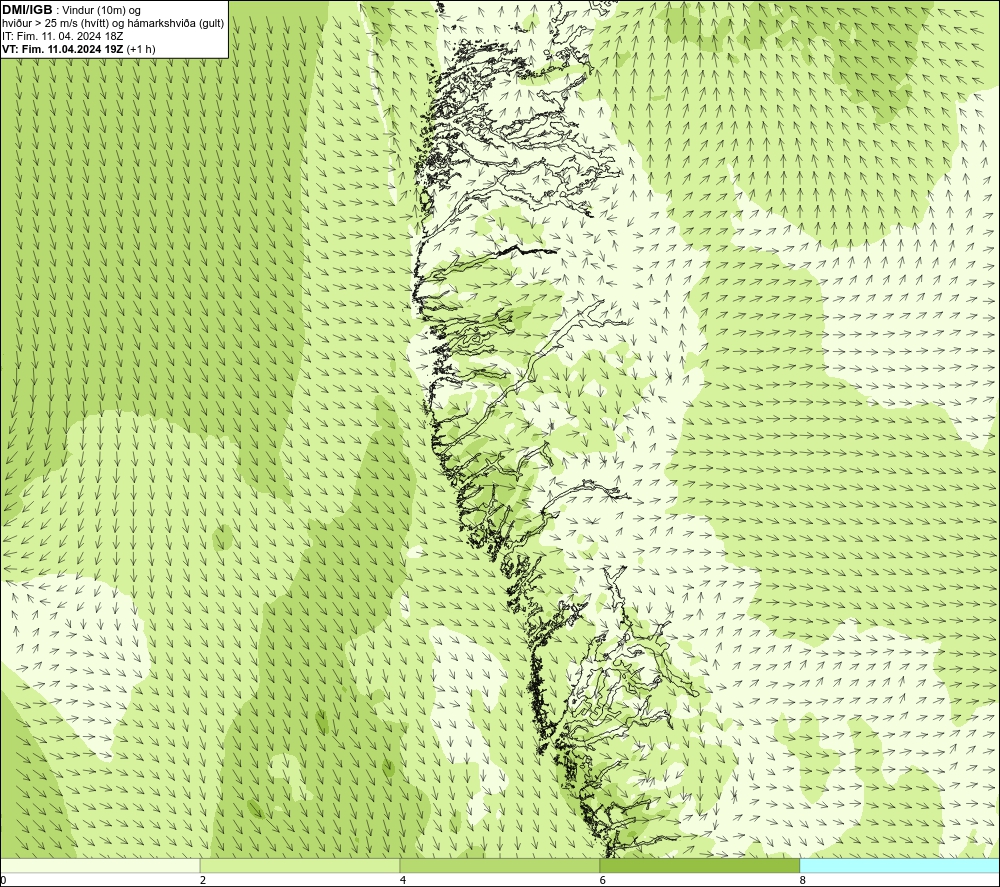
Task: Click the 2–4 m/s light green band
Action: (300, 865)
